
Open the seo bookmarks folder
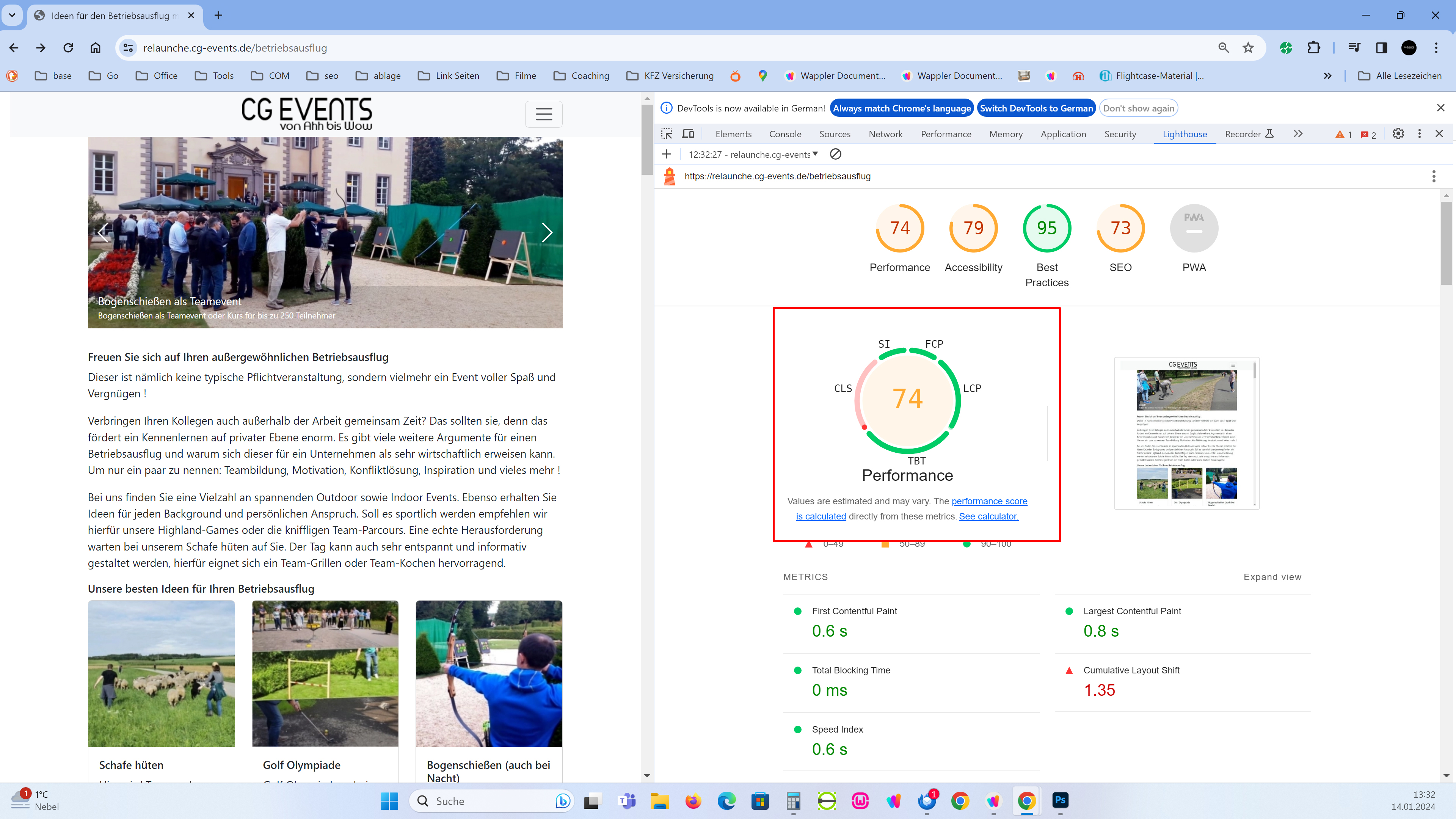tap(323, 76)
